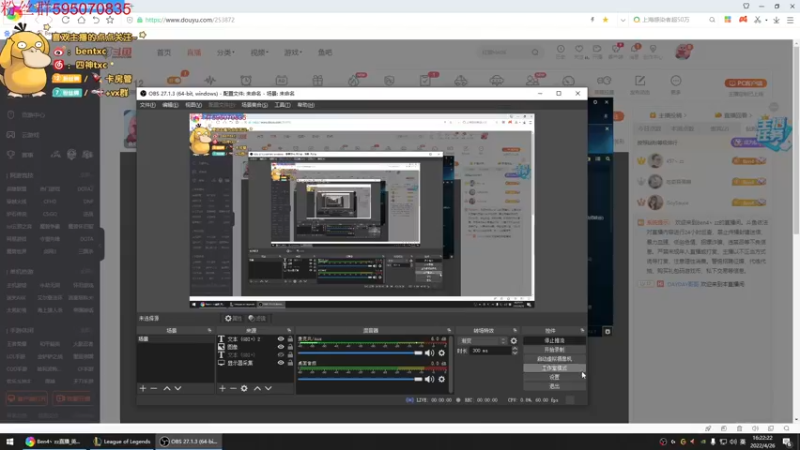800x450 pixels.
Task: Mute the 麦克风/Aux channel
Action: [x=430, y=353]
